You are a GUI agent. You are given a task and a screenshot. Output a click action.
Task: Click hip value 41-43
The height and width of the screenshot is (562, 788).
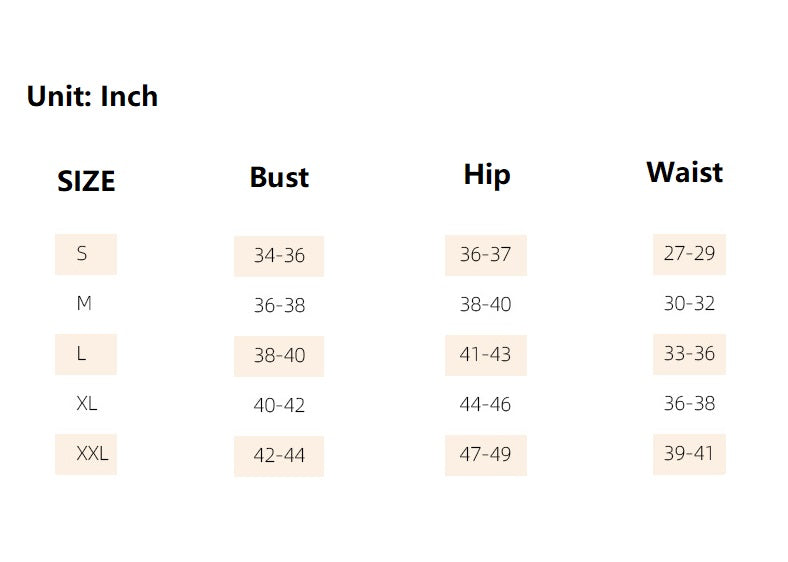(486, 355)
